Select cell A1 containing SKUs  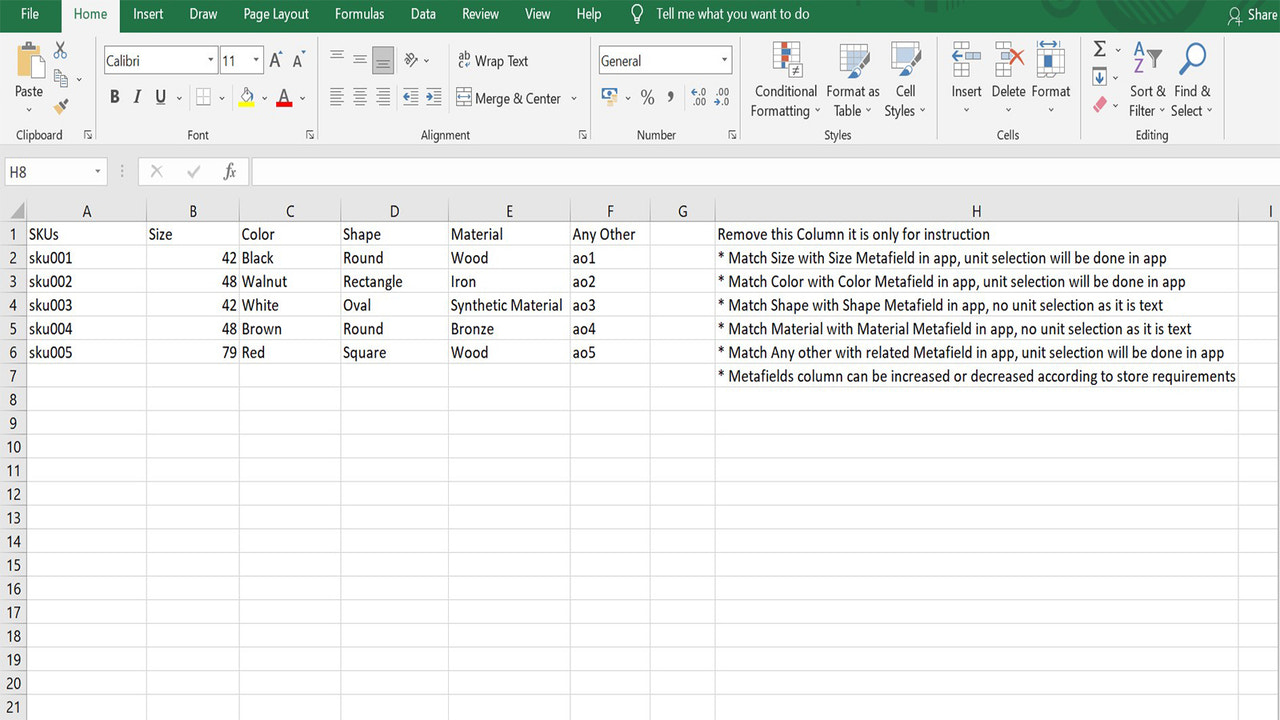point(86,233)
